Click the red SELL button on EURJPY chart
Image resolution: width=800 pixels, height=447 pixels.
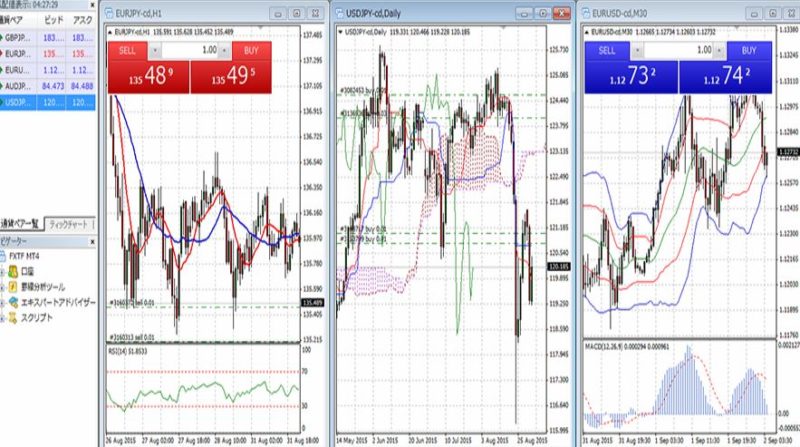tap(127, 51)
